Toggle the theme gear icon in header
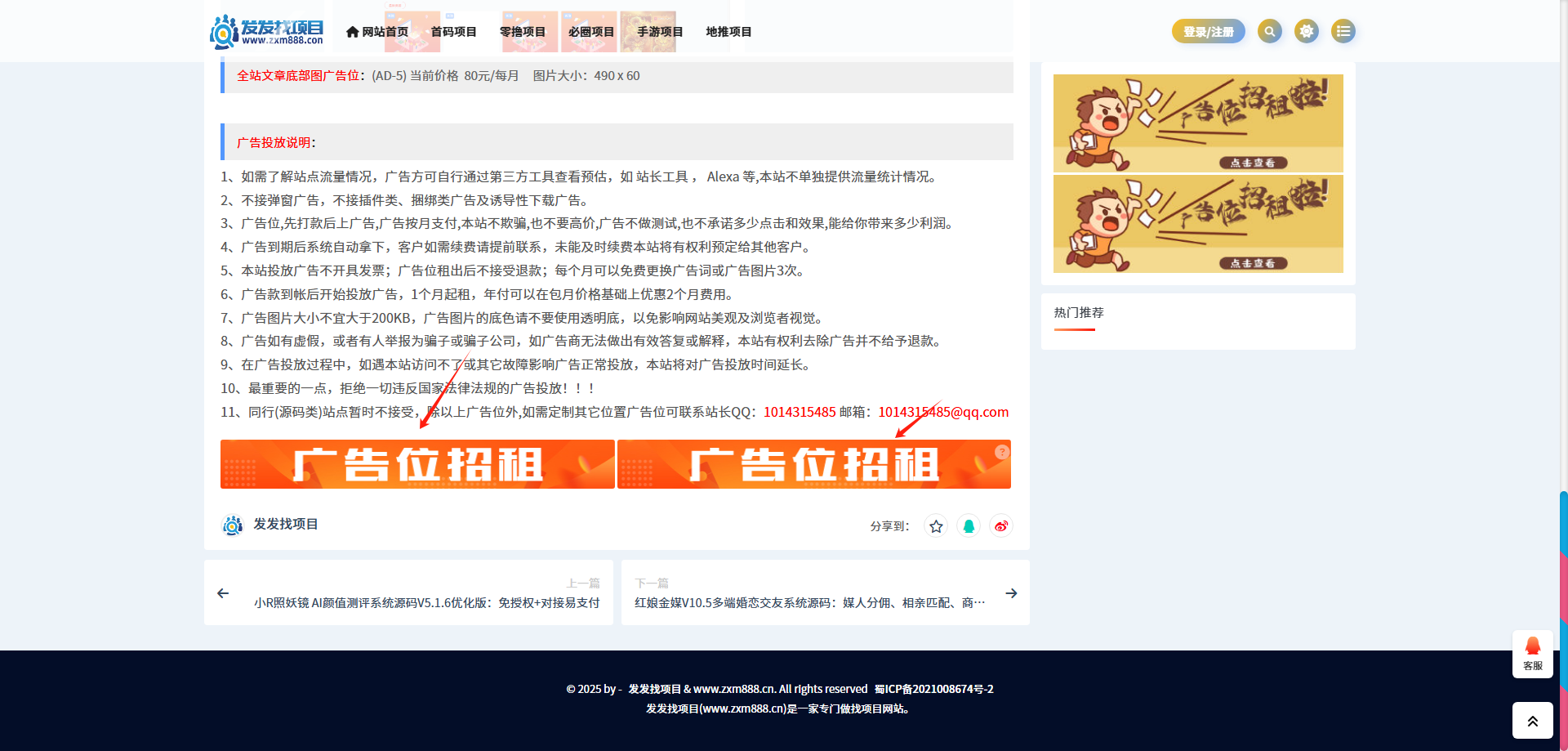The image size is (1568, 751). tap(1307, 31)
